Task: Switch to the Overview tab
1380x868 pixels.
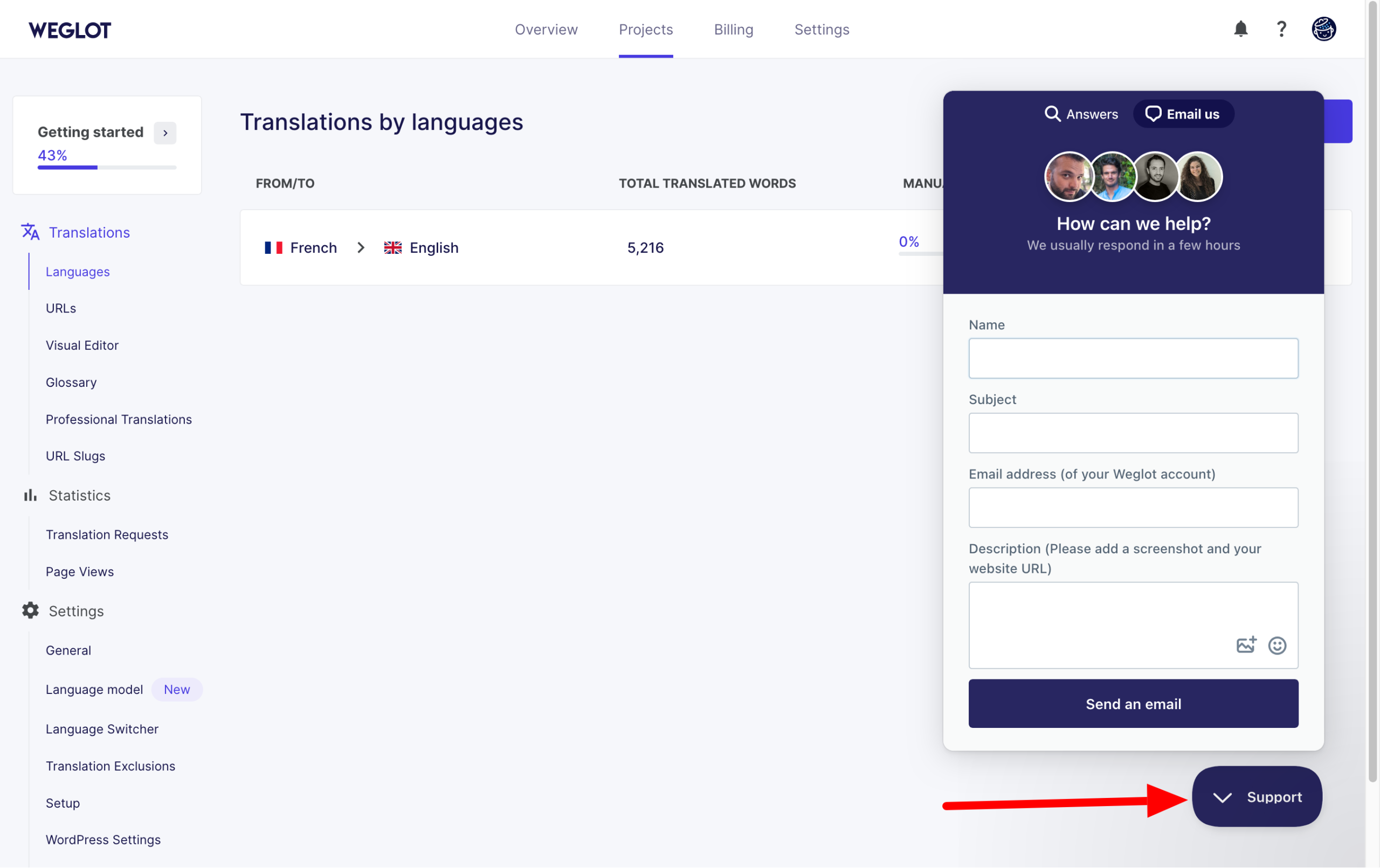Action: (x=546, y=29)
